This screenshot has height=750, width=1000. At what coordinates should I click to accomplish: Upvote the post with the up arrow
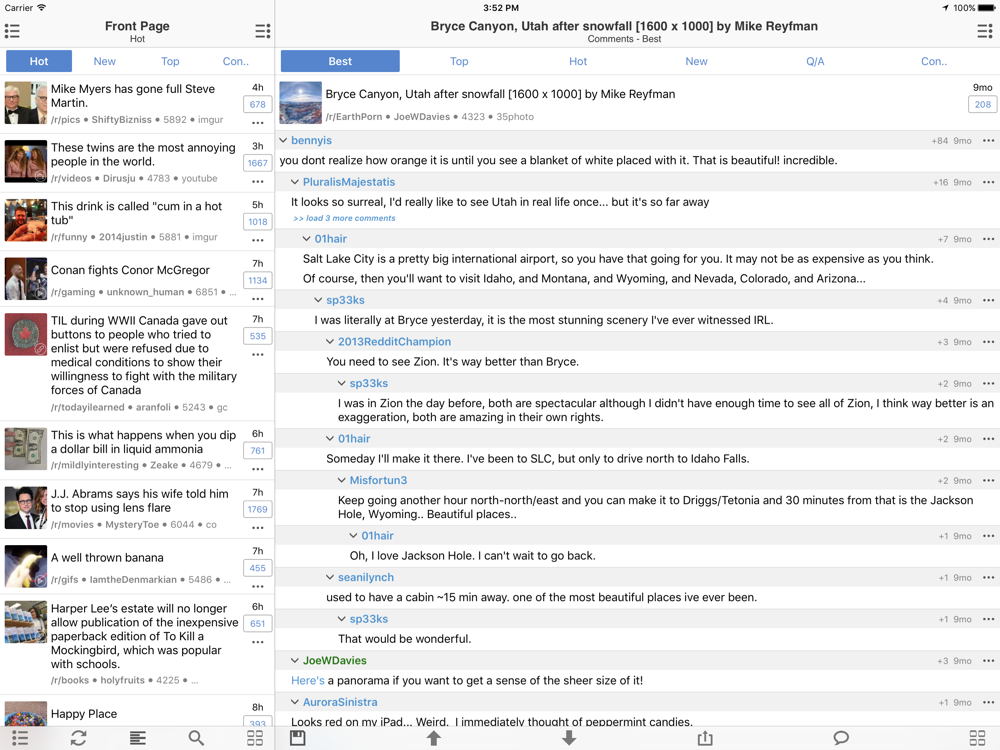(434, 738)
